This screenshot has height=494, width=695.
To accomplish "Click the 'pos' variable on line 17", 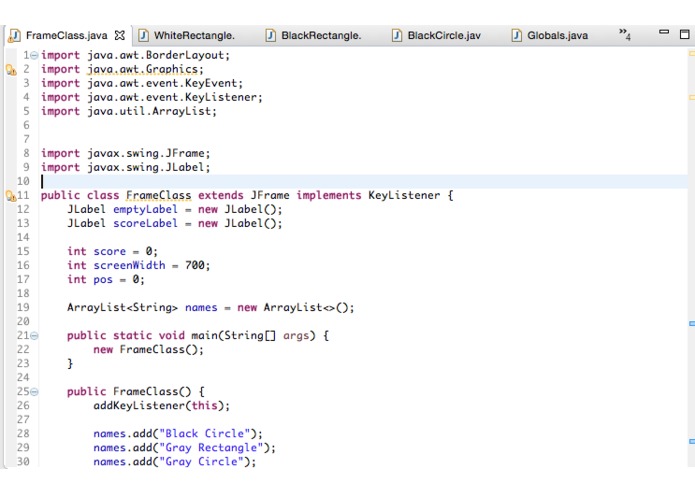I will point(103,280).
